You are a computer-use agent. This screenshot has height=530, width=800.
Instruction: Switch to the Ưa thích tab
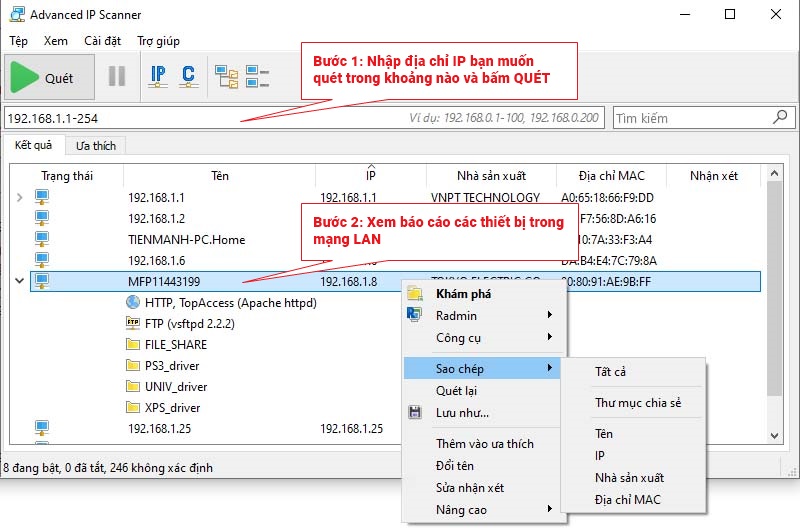point(96,146)
